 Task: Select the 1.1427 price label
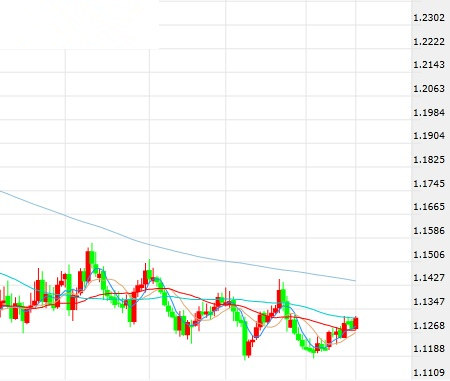[x=429, y=278]
